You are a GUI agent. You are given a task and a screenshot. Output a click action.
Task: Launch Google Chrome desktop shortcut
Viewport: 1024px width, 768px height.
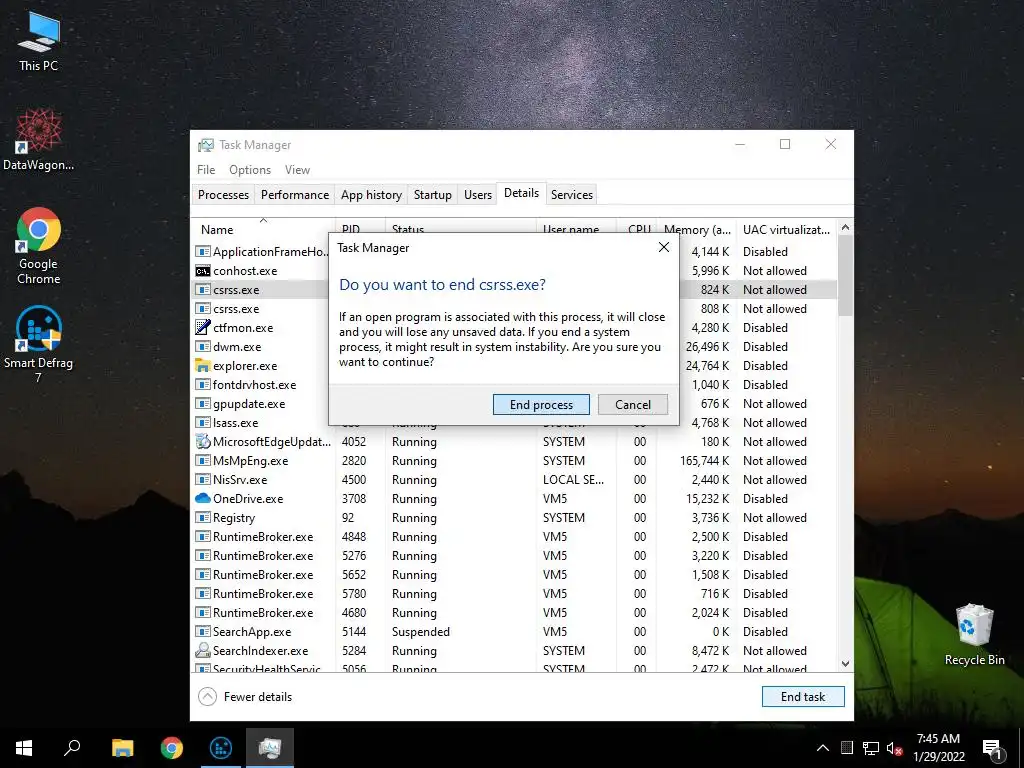click(x=39, y=246)
